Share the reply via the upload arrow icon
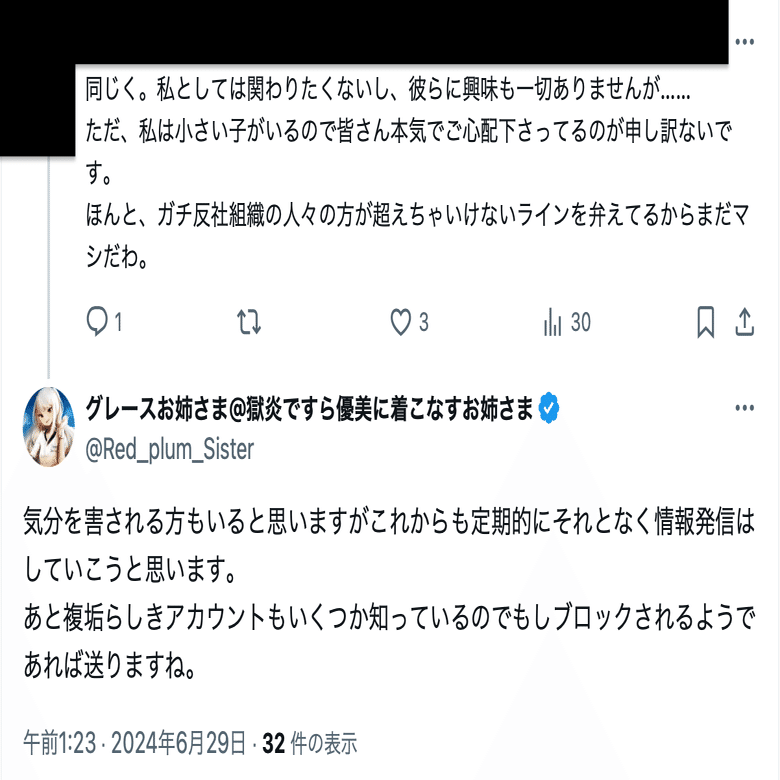780x780 pixels. (x=744, y=322)
